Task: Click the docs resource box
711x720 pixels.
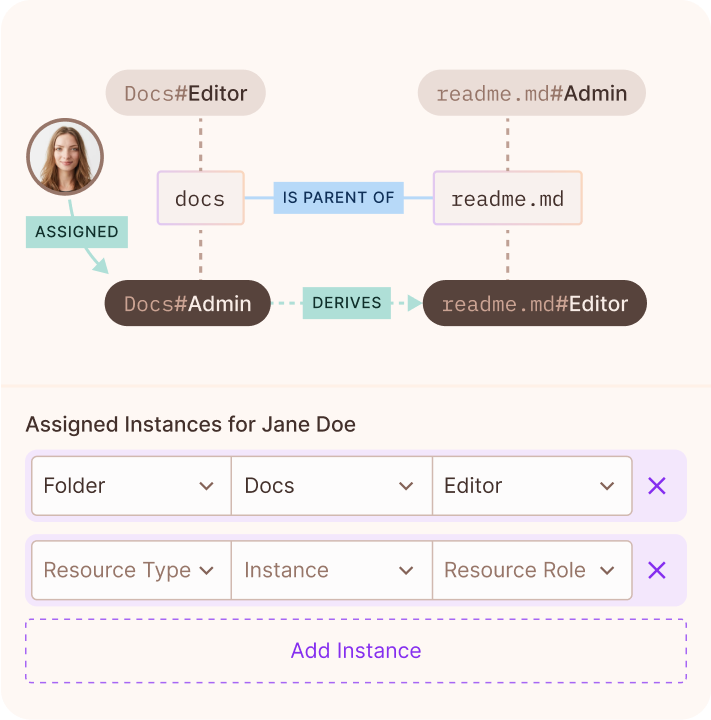Action: point(200,198)
